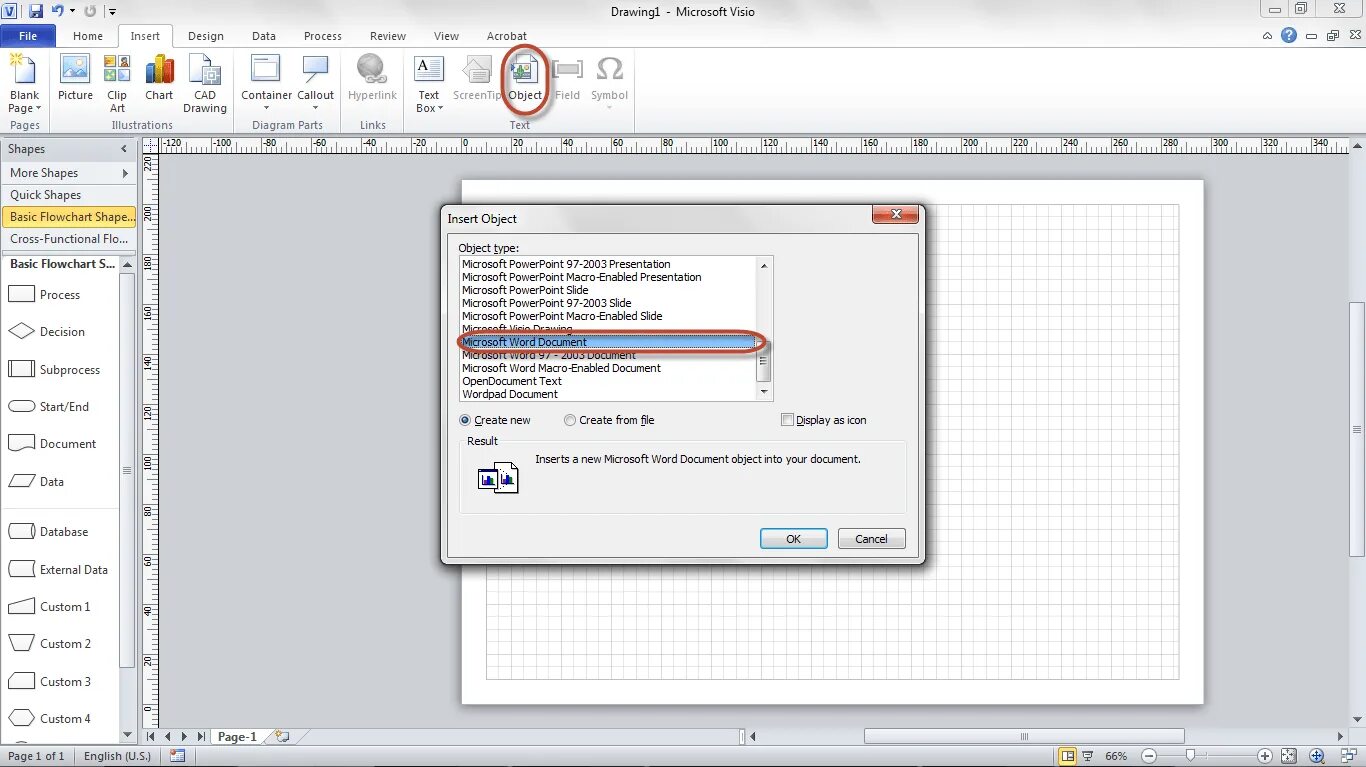Select the External Data shape
Viewport: 1366px width, 767px height.
coord(58,569)
